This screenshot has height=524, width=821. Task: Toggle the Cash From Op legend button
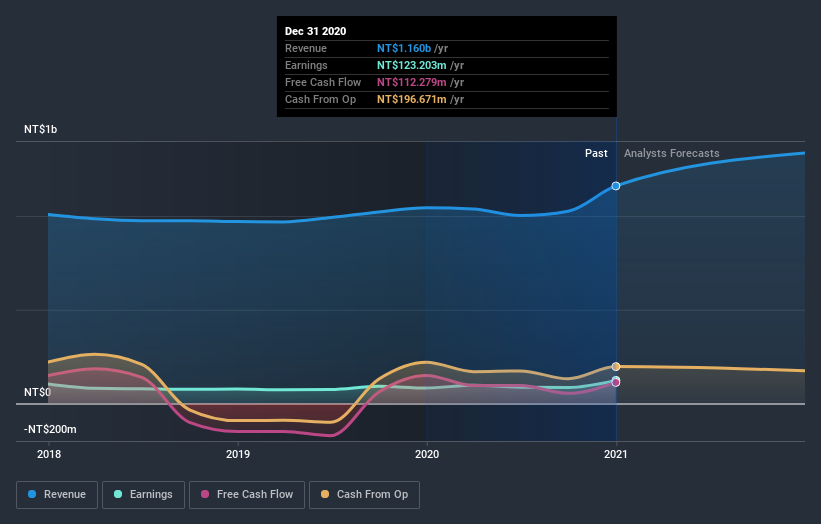[x=364, y=495]
